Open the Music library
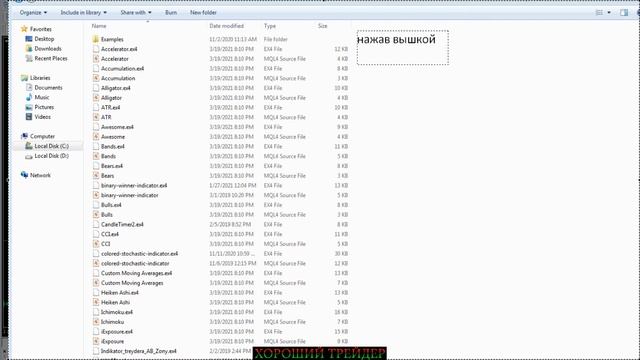Screen dimensions: 640x360 (42, 97)
